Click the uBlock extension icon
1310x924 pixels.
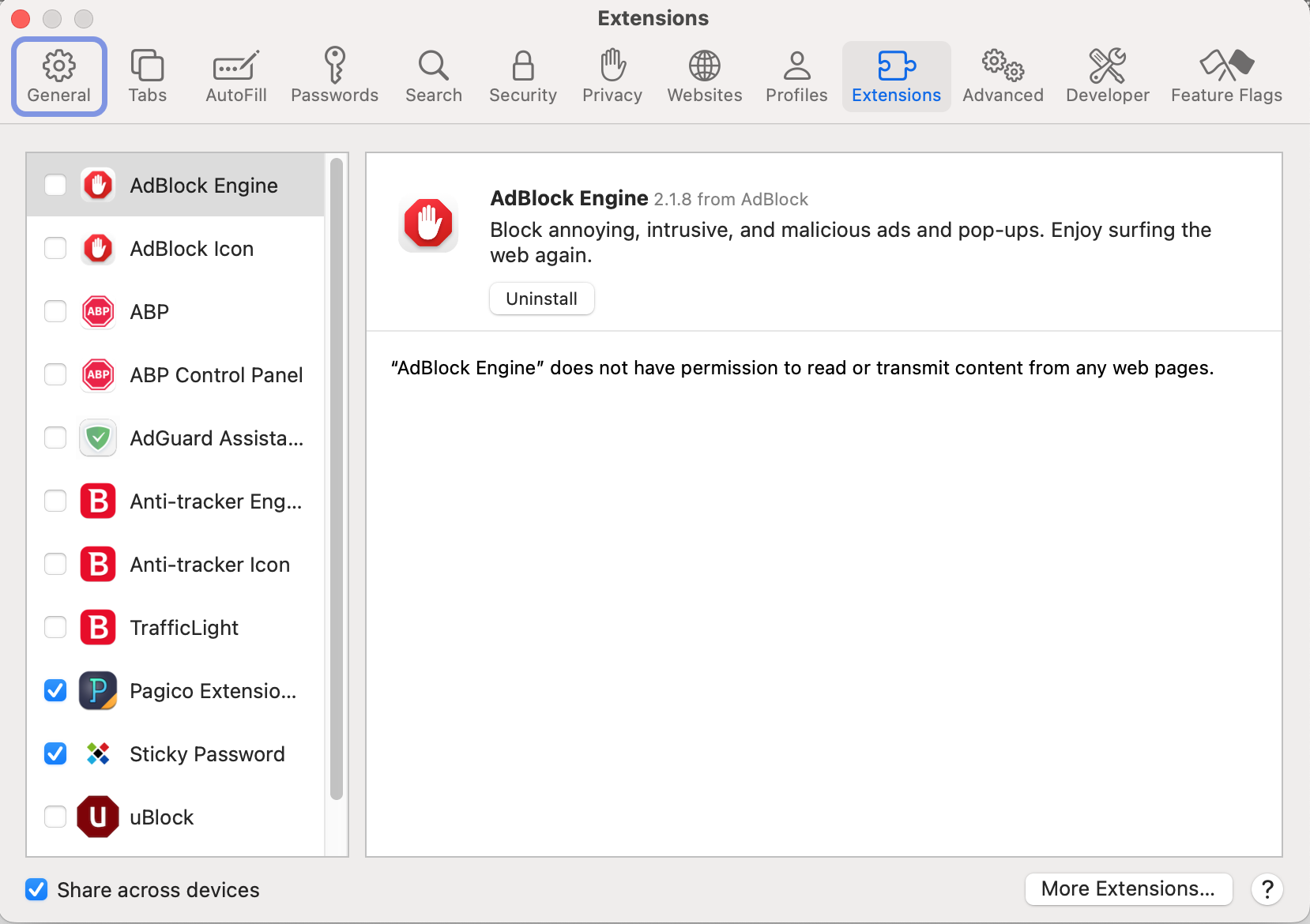(x=98, y=817)
